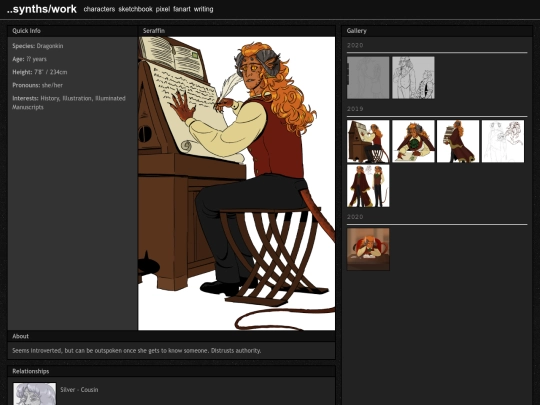
Task: Select the Age: ?? years line
Action: (x=29, y=59)
